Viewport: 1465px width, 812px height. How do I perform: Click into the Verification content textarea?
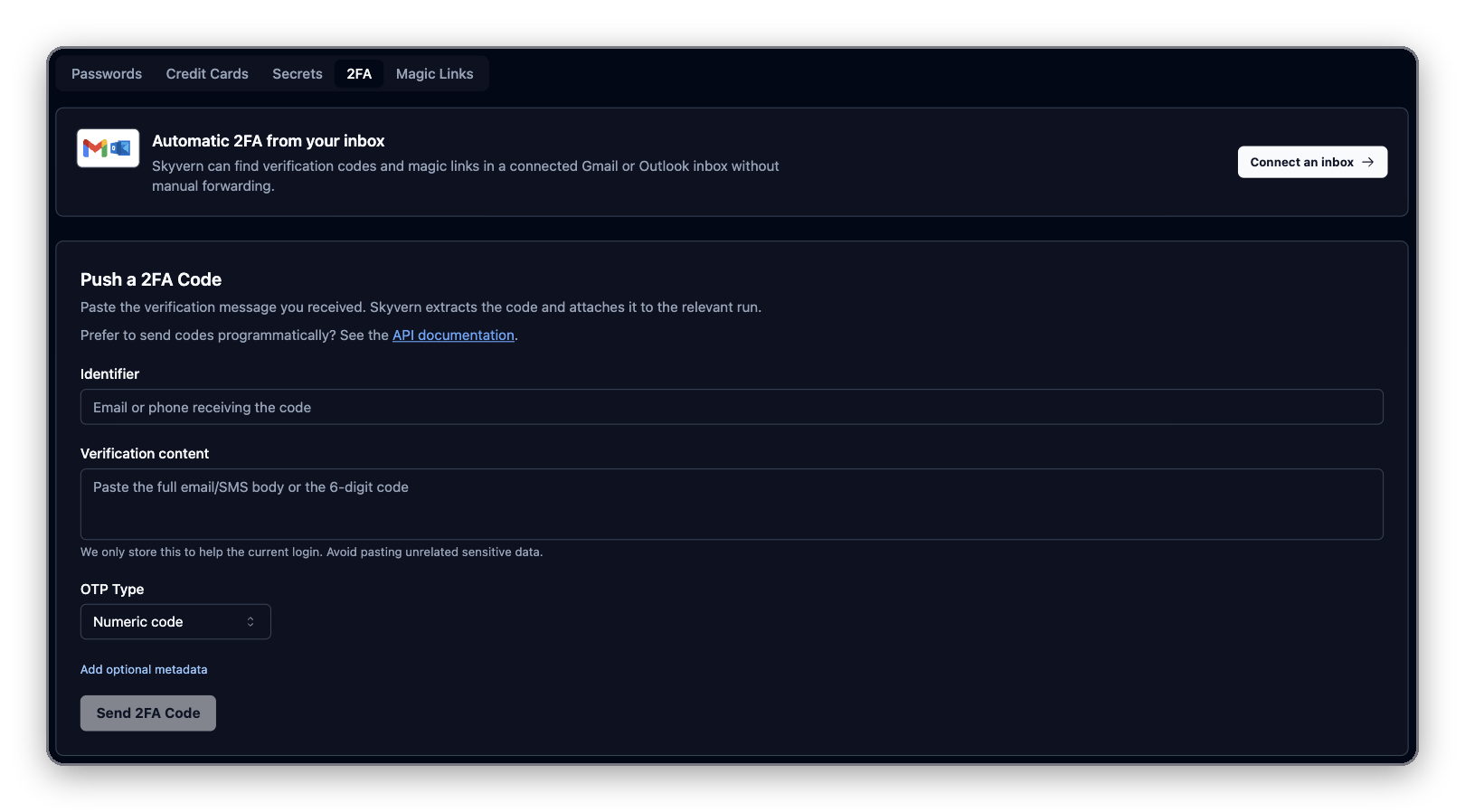[732, 504]
